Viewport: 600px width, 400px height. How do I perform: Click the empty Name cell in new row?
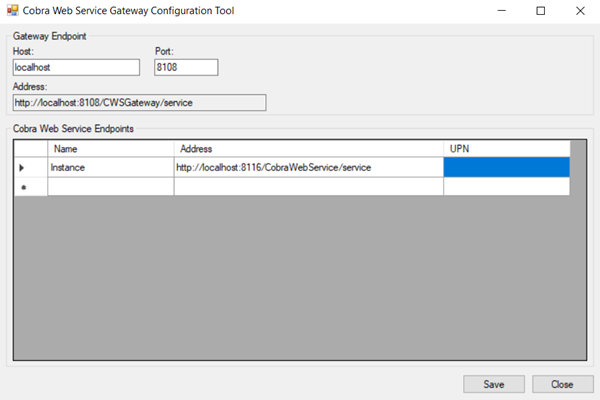[110, 187]
